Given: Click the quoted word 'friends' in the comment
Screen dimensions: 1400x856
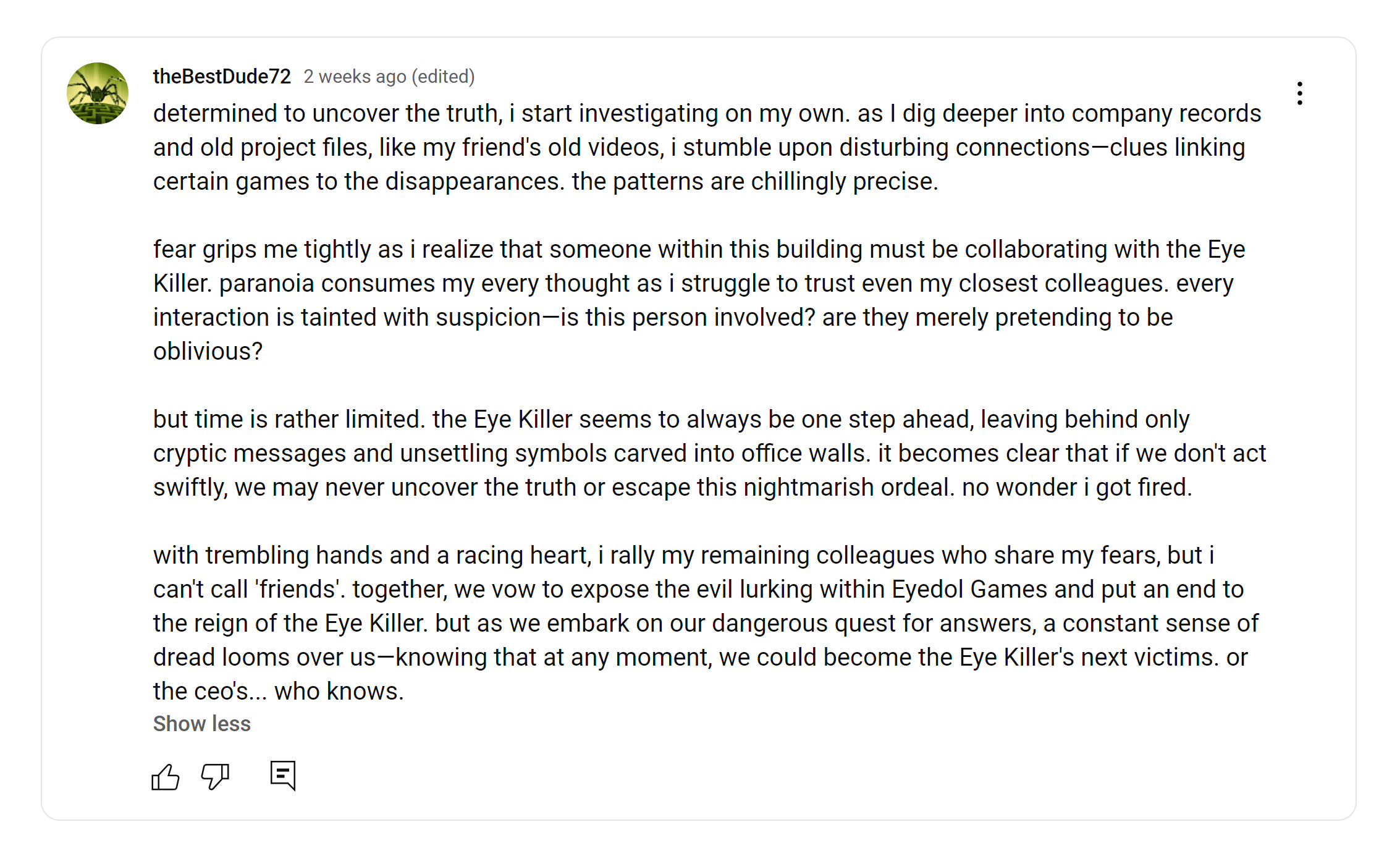Looking at the screenshot, I should 297,590.
